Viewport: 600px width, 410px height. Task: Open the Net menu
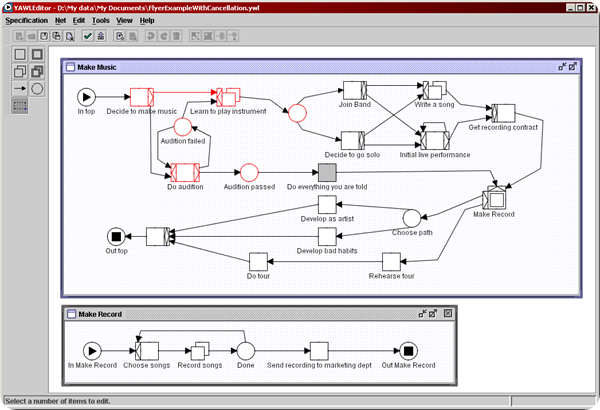click(x=60, y=21)
